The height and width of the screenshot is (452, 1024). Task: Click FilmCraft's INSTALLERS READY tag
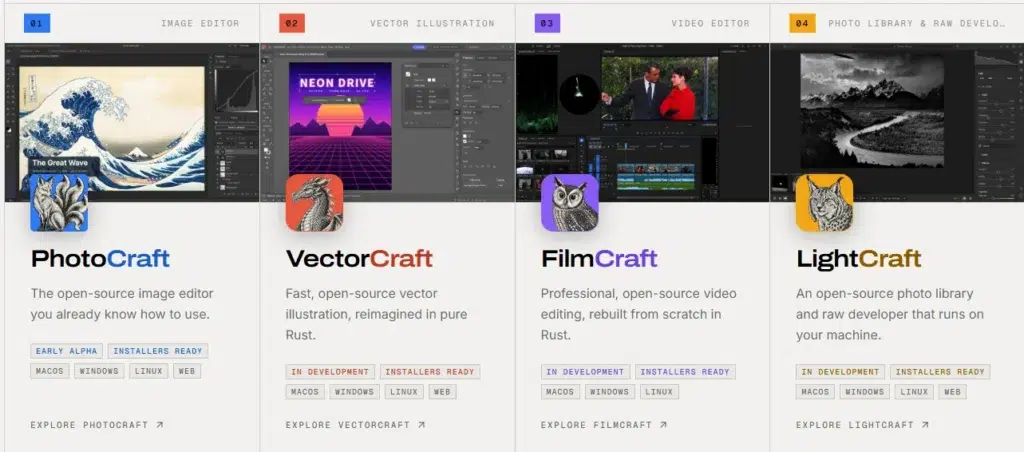tap(685, 372)
